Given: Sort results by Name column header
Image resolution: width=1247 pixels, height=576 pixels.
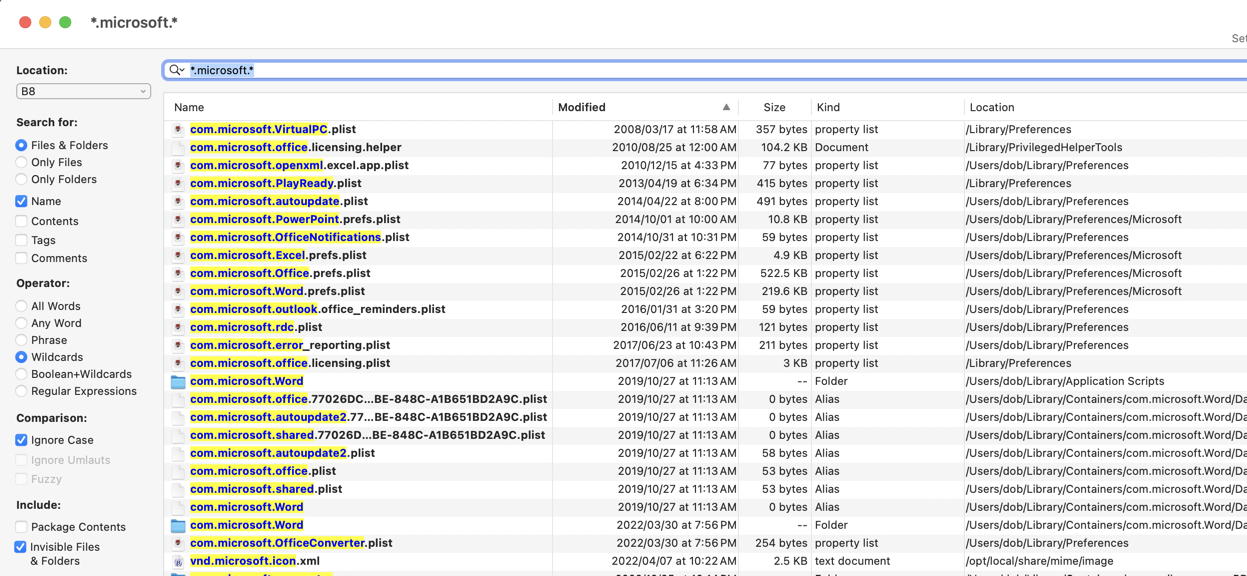Looking at the screenshot, I should (189, 107).
